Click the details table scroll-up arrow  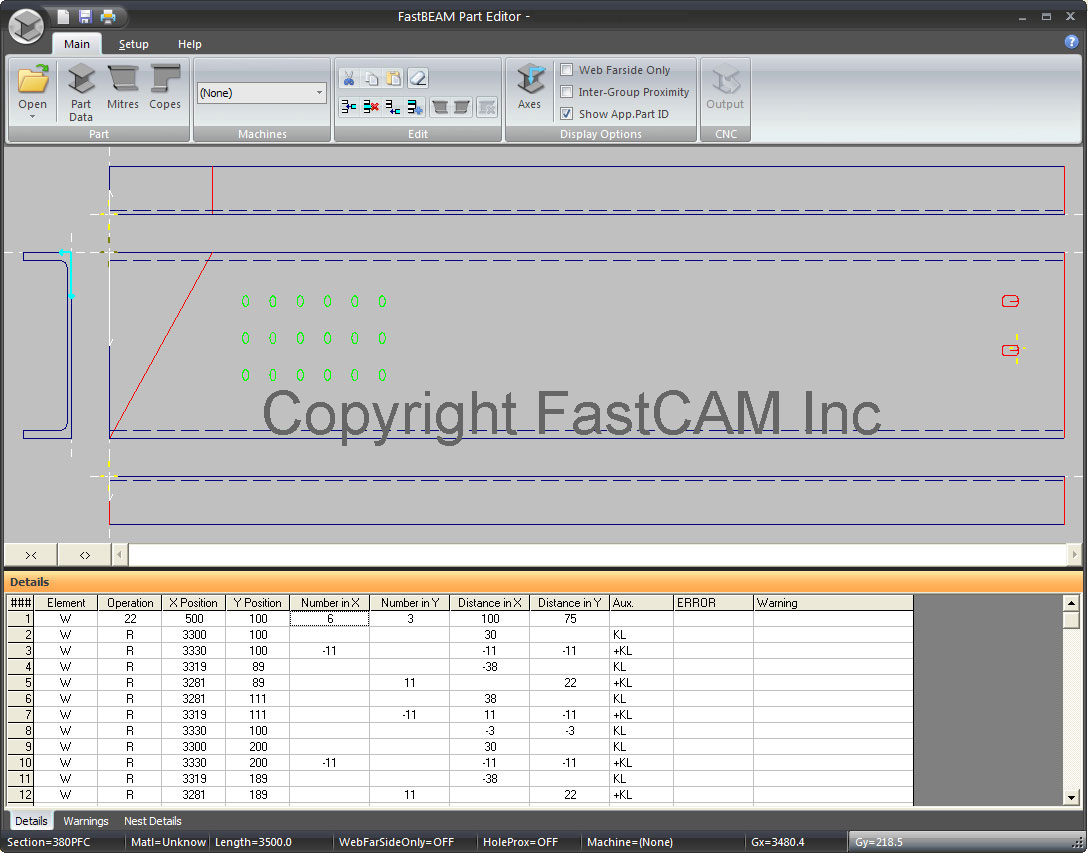click(1071, 603)
